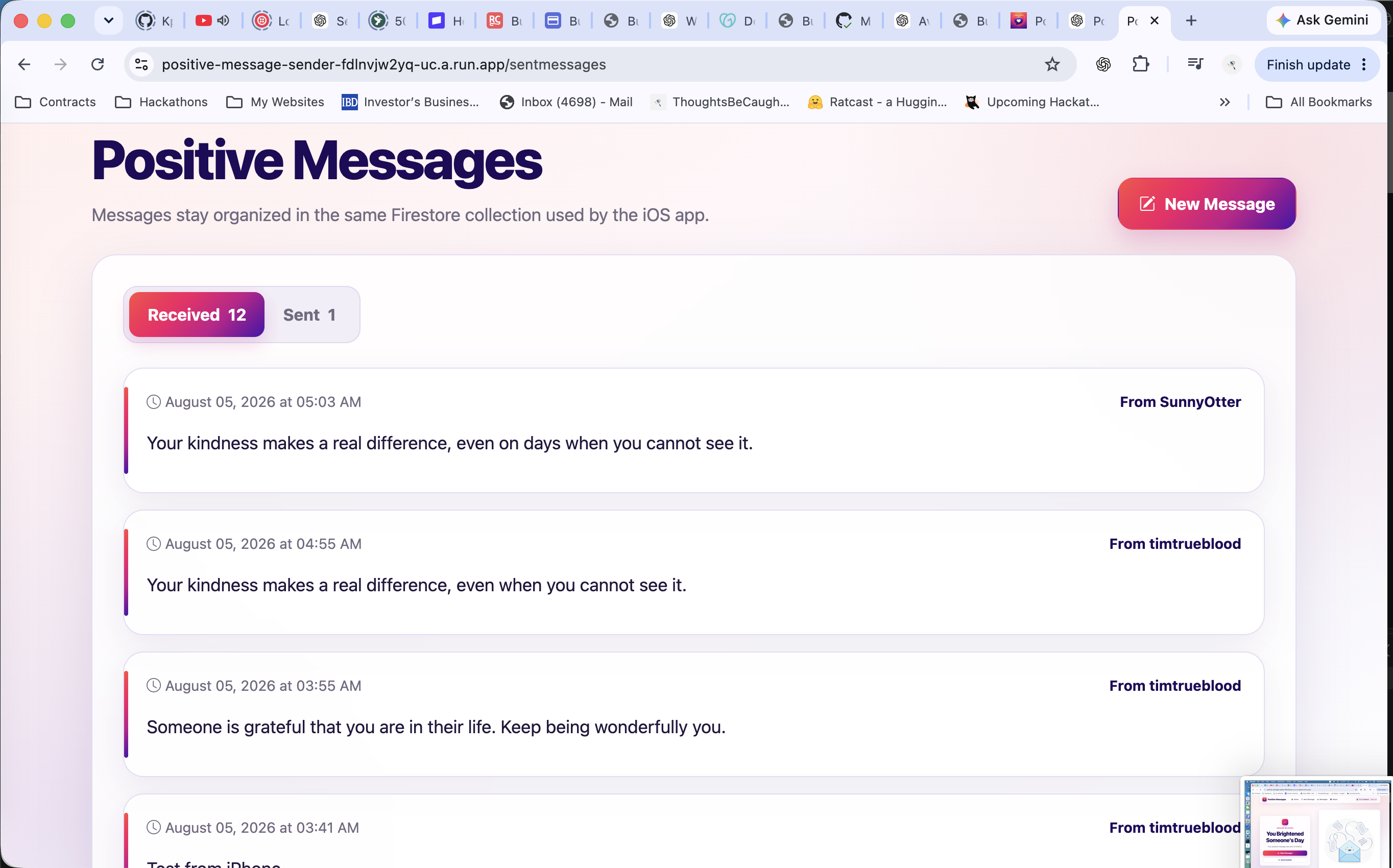Image resolution: width=1393 pixels, height=868 pixels.
Task: Switch to the Sent 1 tab
Action: 309,315
